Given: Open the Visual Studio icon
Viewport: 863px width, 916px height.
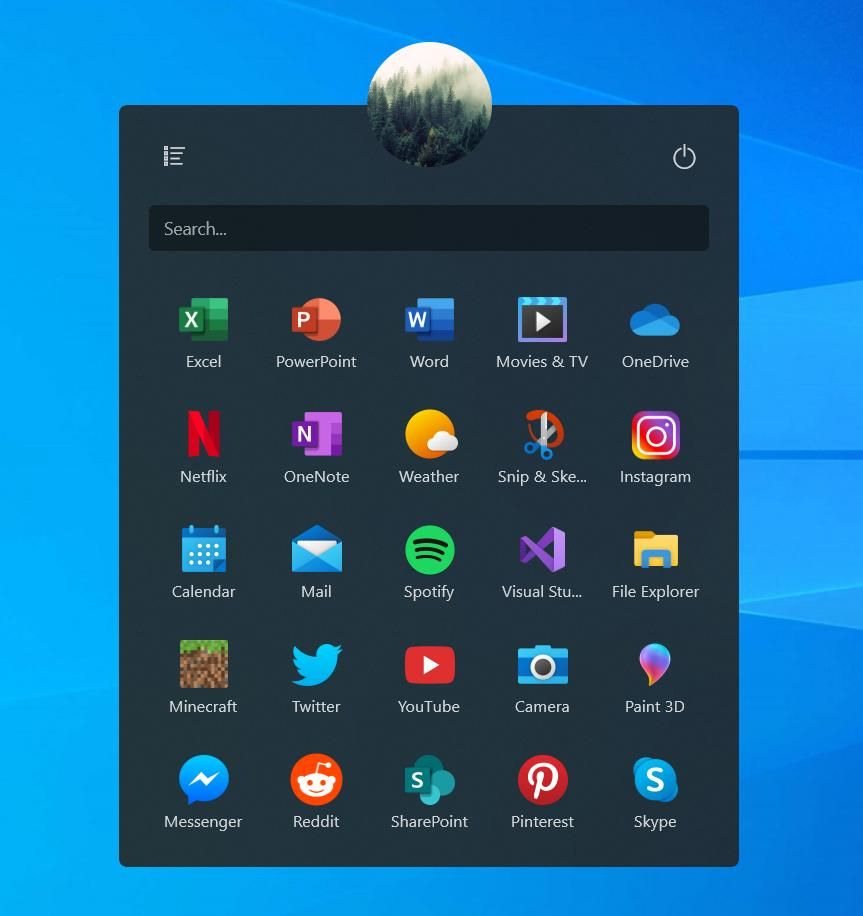Looking at the screenshot, I should pos(543,549).
